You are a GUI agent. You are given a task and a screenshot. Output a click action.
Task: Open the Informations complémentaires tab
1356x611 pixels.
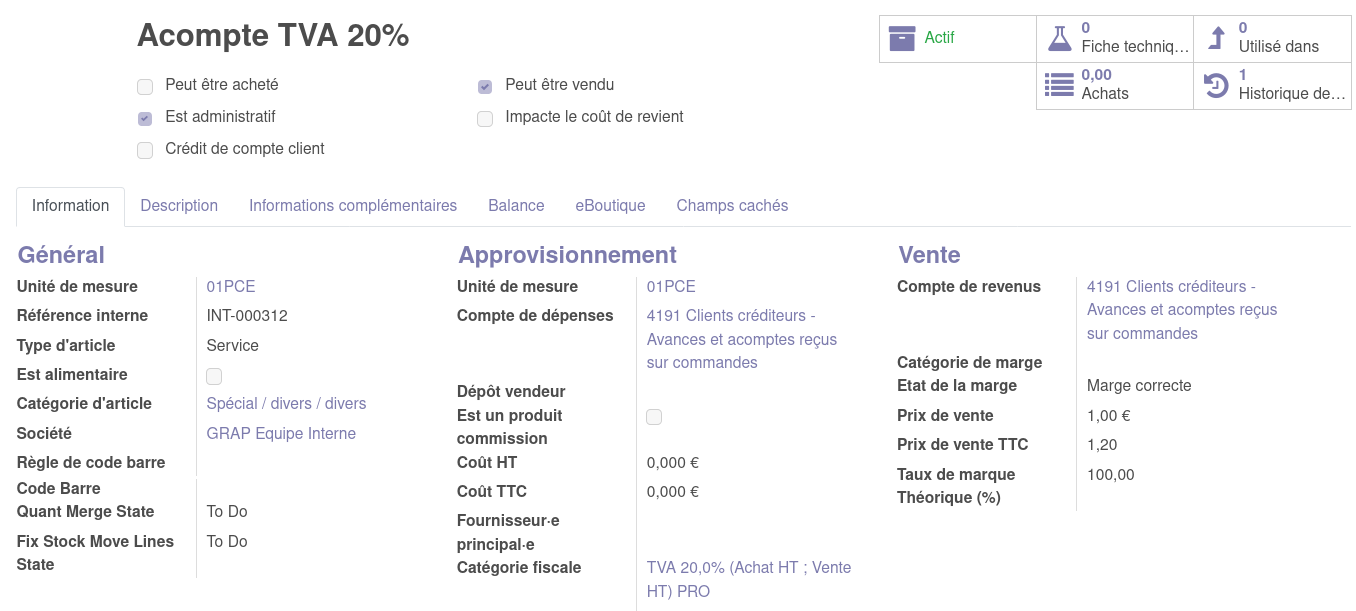point(353,206)
